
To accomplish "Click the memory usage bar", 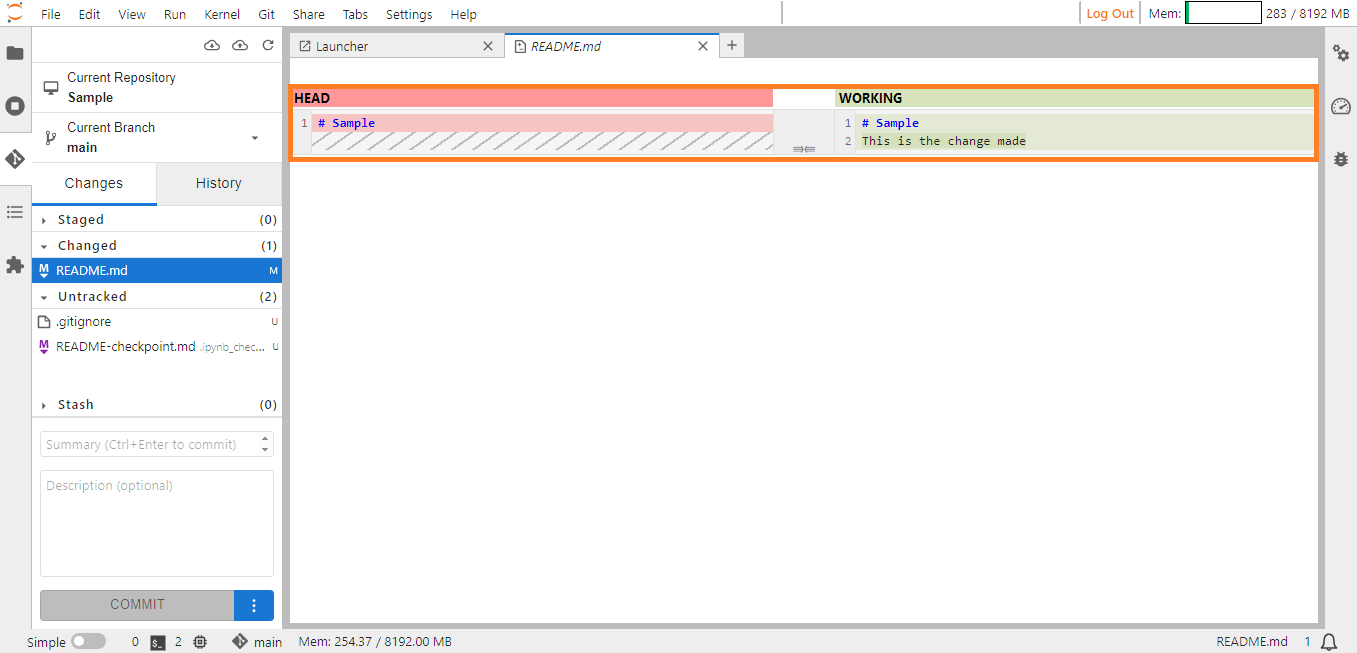I will point(1223,13).
